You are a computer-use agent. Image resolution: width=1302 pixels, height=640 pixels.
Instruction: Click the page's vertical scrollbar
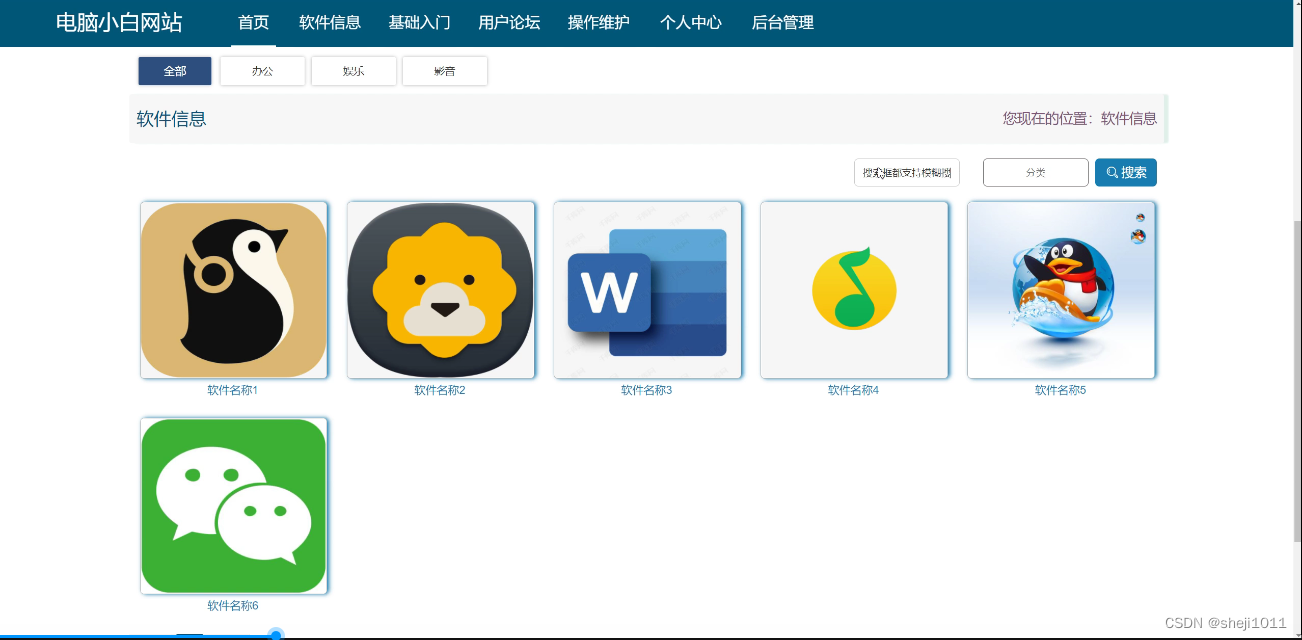tap(1298, 380)
